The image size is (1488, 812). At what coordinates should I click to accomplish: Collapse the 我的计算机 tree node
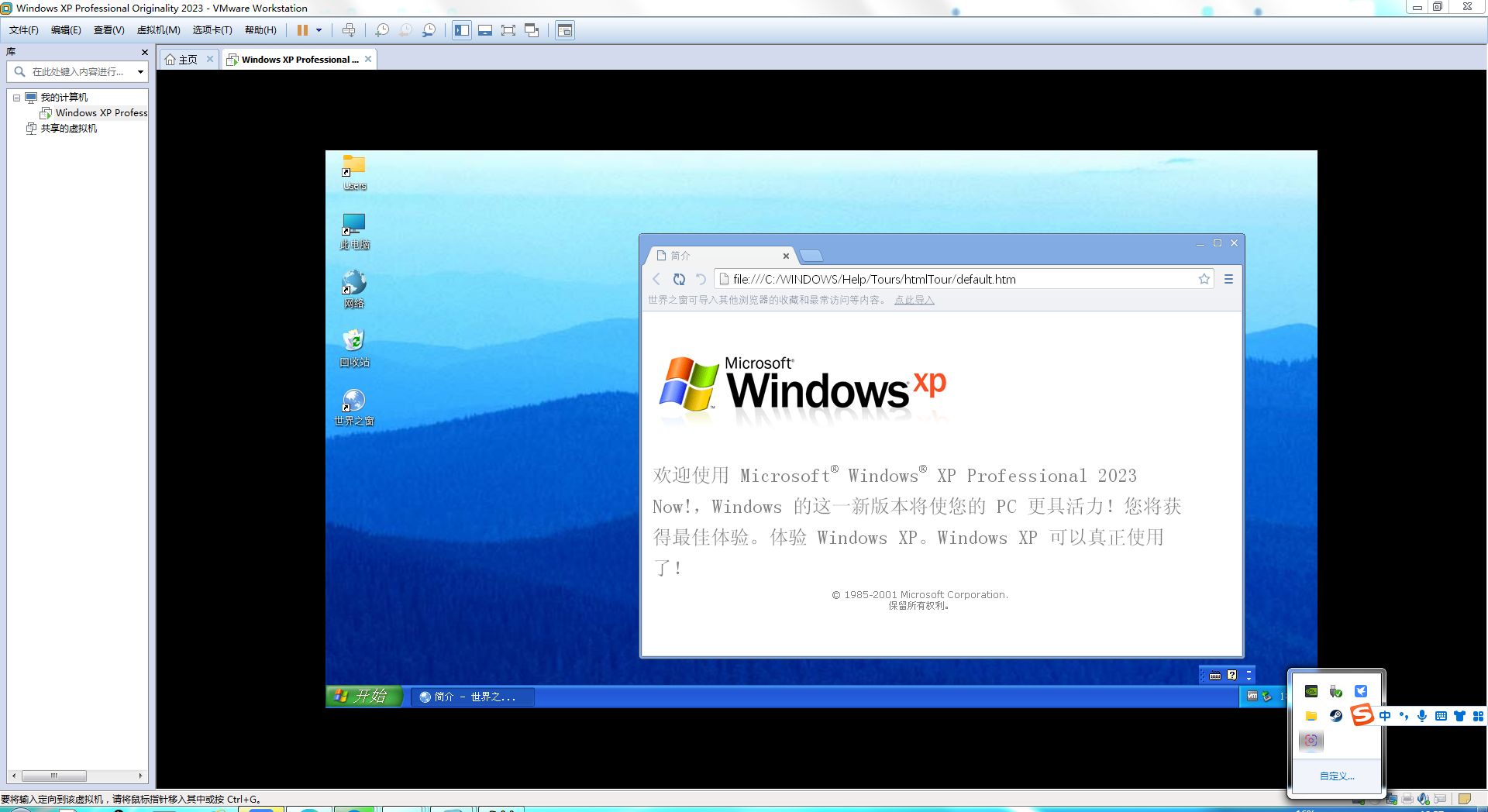16,98
